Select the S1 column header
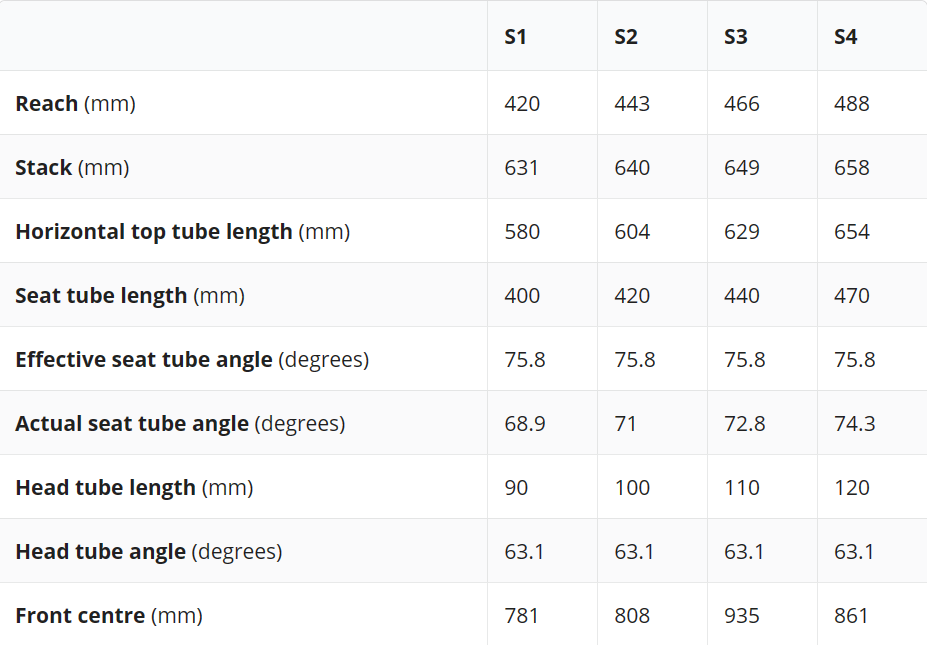The height and width of the screenshot is (645, 927). pos(515,37)
